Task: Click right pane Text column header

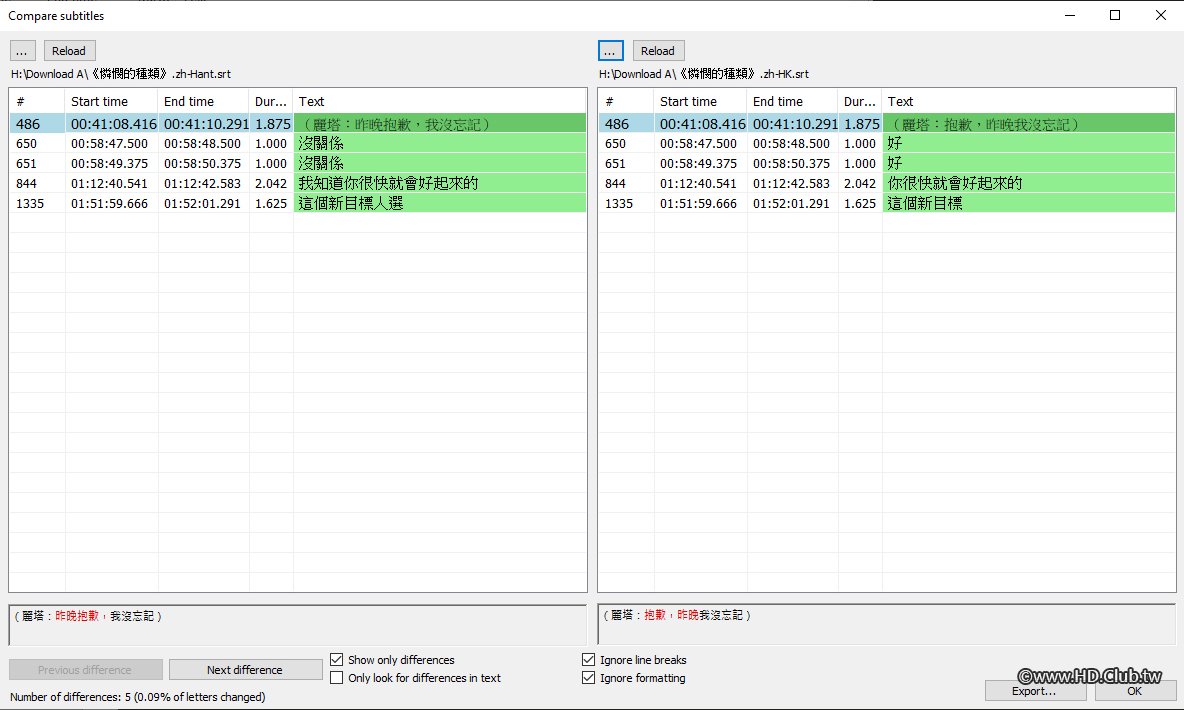Action: click(x=1028, y=101)
